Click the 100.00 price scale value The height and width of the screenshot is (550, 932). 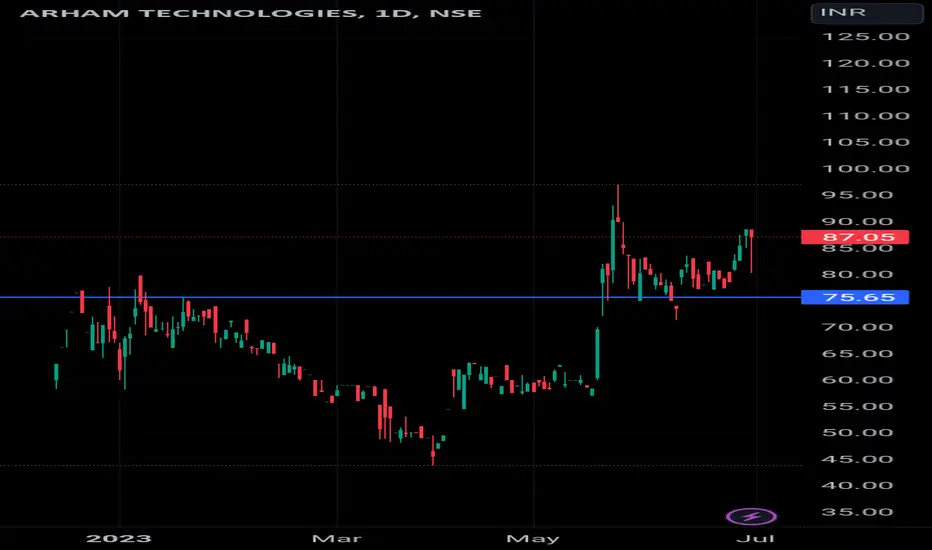pyautogui.click(x=865, y=169)
